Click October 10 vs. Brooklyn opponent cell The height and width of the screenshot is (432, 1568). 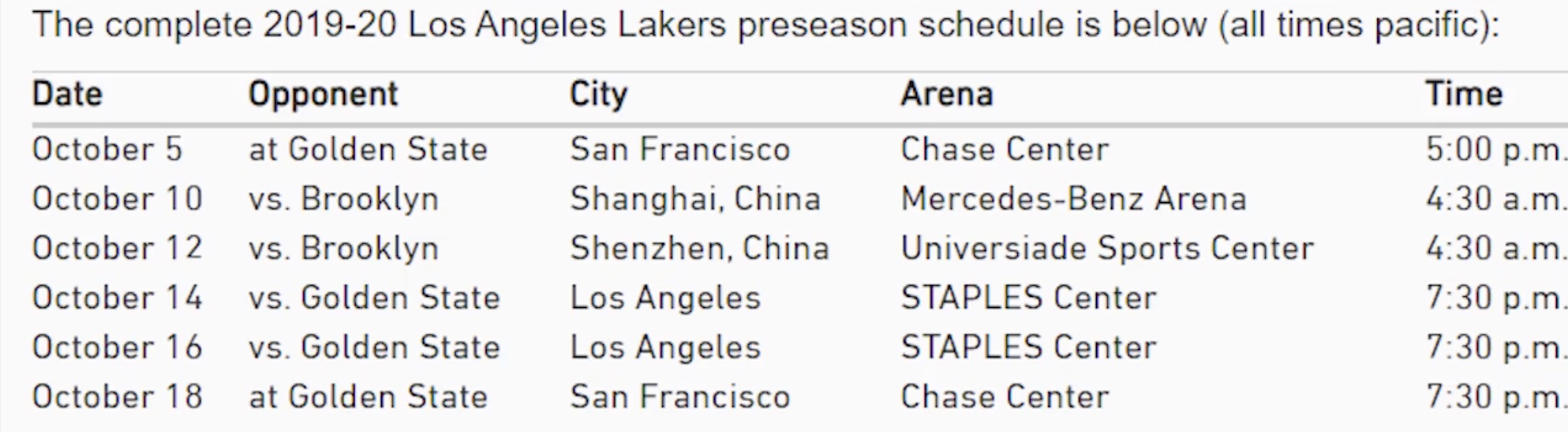pyautogui.click(x=343, y=200)
